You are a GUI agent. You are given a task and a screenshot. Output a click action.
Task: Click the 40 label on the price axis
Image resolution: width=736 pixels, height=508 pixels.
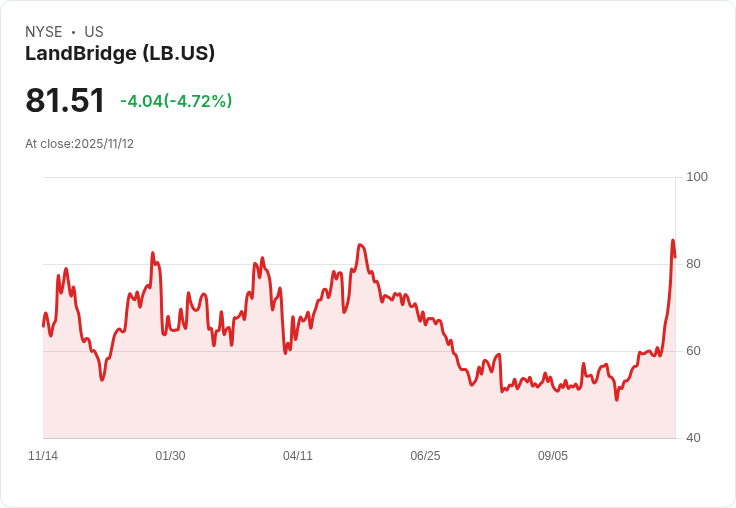click(x=694, y=438)
